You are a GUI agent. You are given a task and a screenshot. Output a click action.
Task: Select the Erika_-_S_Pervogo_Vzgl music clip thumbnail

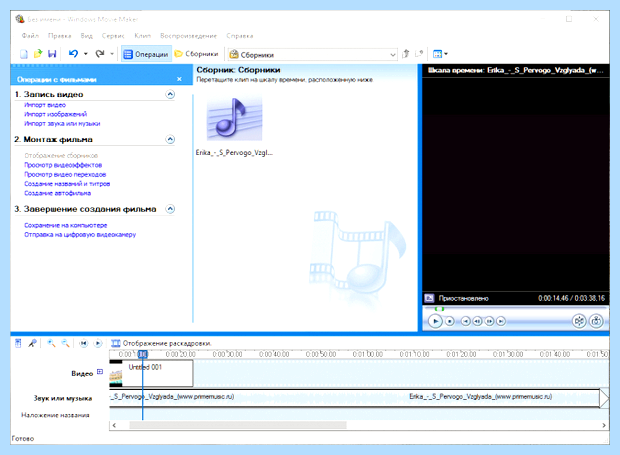[235, 119]
